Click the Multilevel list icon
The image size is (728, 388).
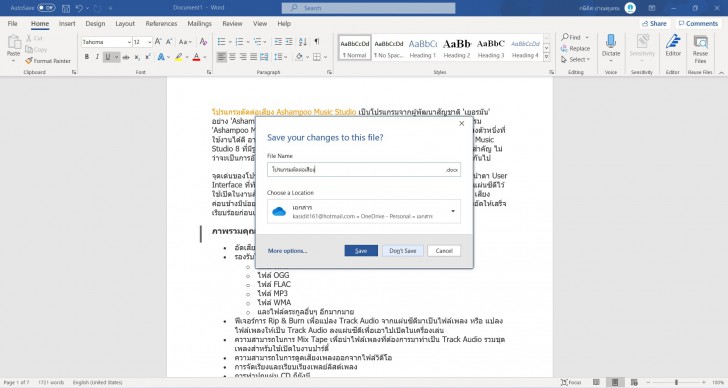coord(257,42)
